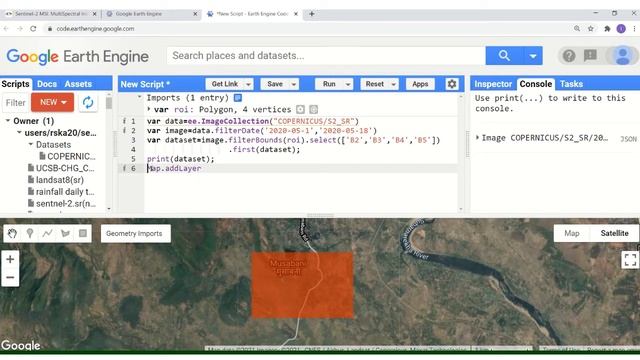Open the user account avatar
Screen dimensions: 640x360
(x=623, y=56)
